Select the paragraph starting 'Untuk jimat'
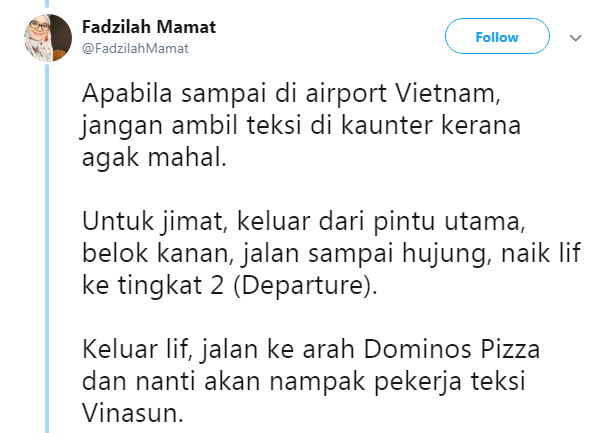This screenshot has height=433, width=607. click(x=331, y=253)
